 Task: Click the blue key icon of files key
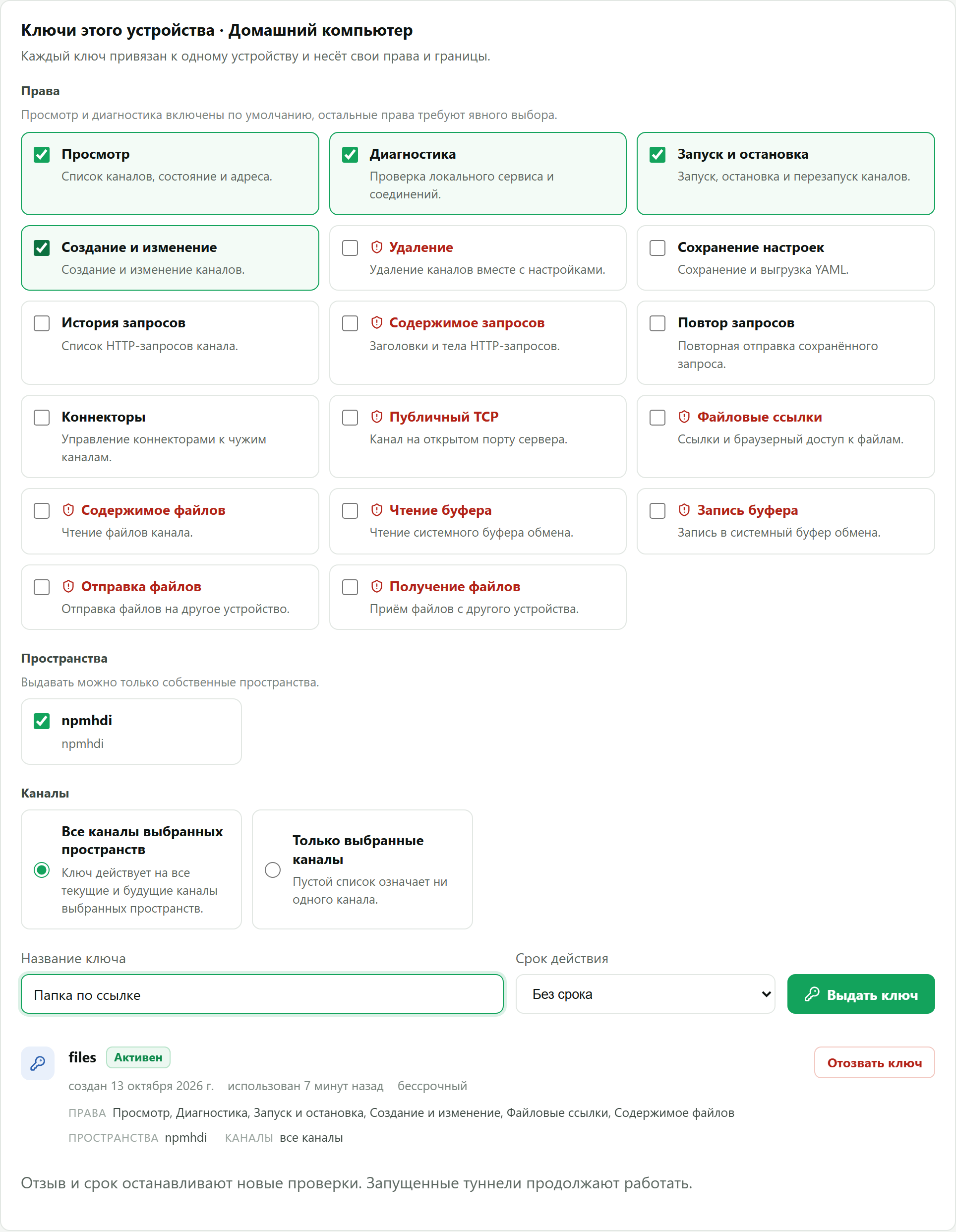(x=38, y=1063)
